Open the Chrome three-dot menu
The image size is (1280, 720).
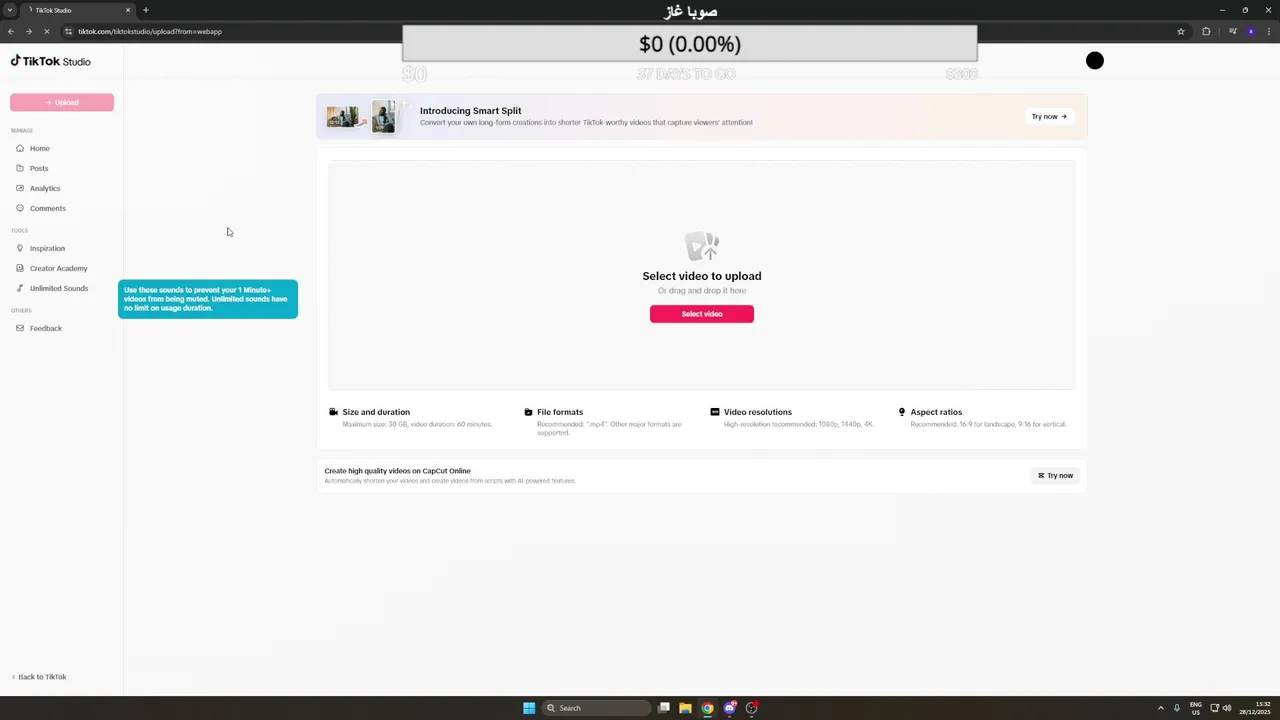(1268, 31)
